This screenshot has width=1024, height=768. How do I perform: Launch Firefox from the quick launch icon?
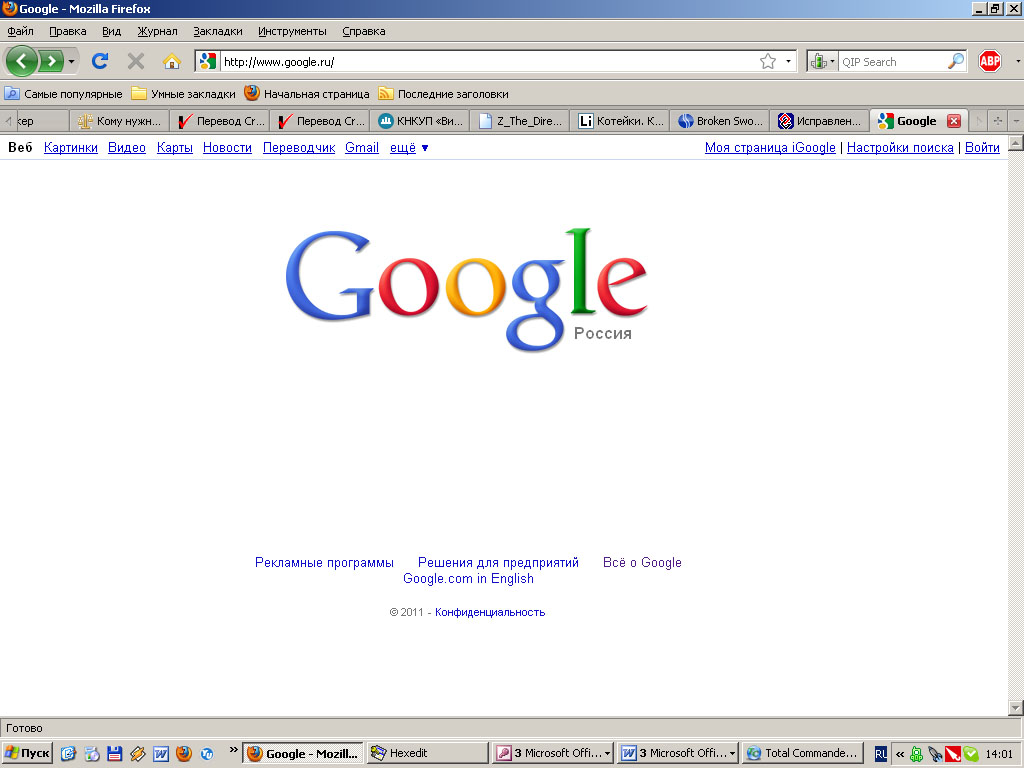pyautogui.click(x=184, y=754)
